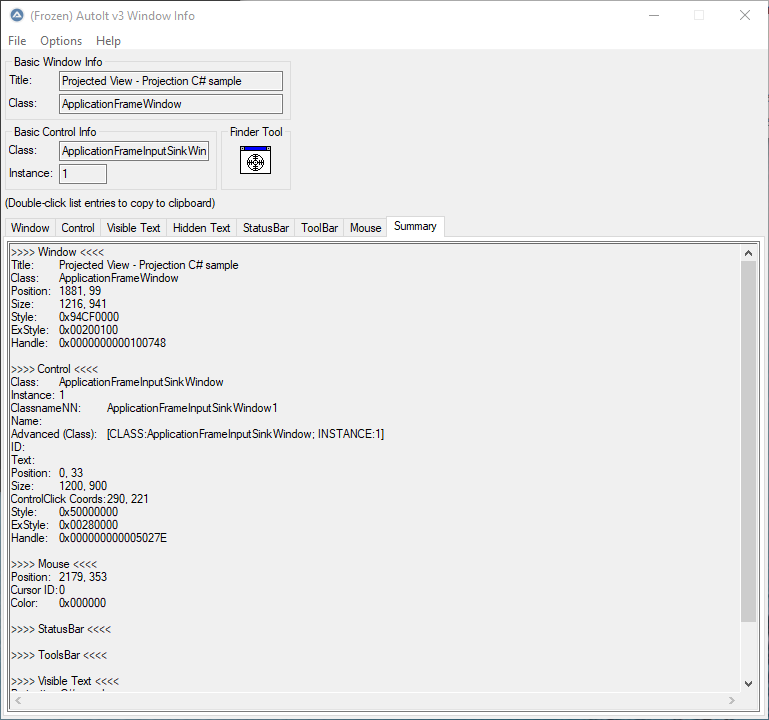
Task: Click the window Size value 1216, 941
Action: tap(82, 304)
